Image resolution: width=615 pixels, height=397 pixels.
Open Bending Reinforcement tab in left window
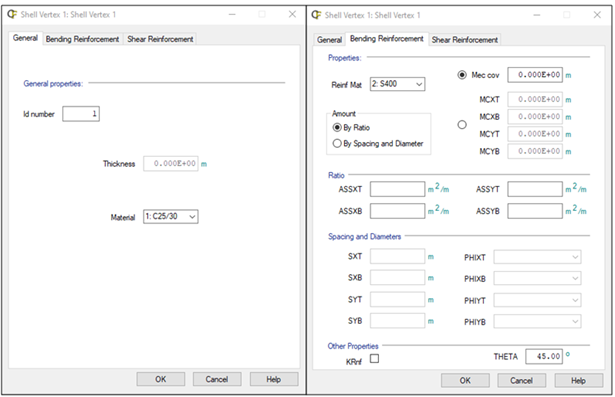(x=82, y=39)
